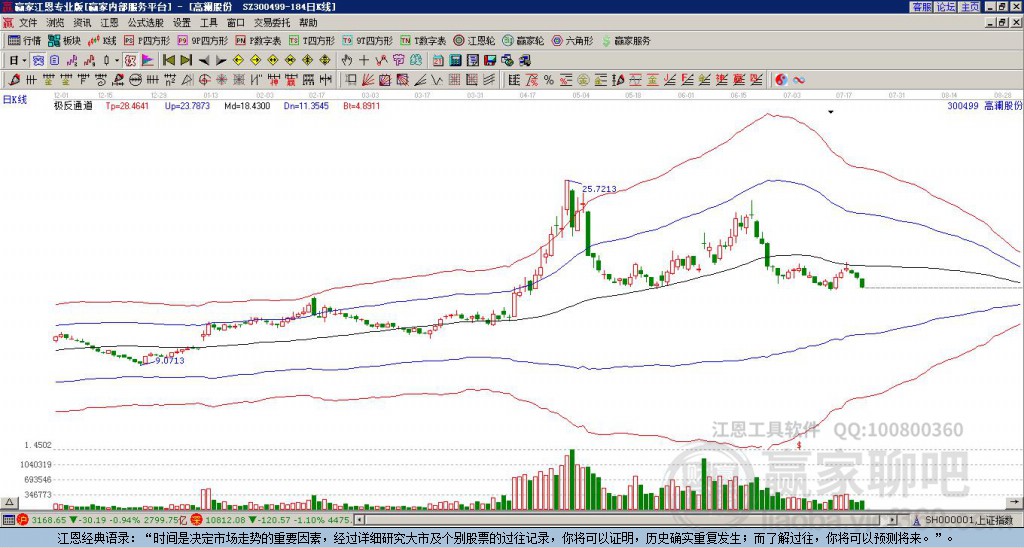The height and width of the screenshot is (548, 1024).
Task: Click the 客服 button in title bar
Action: click(921, 7)
